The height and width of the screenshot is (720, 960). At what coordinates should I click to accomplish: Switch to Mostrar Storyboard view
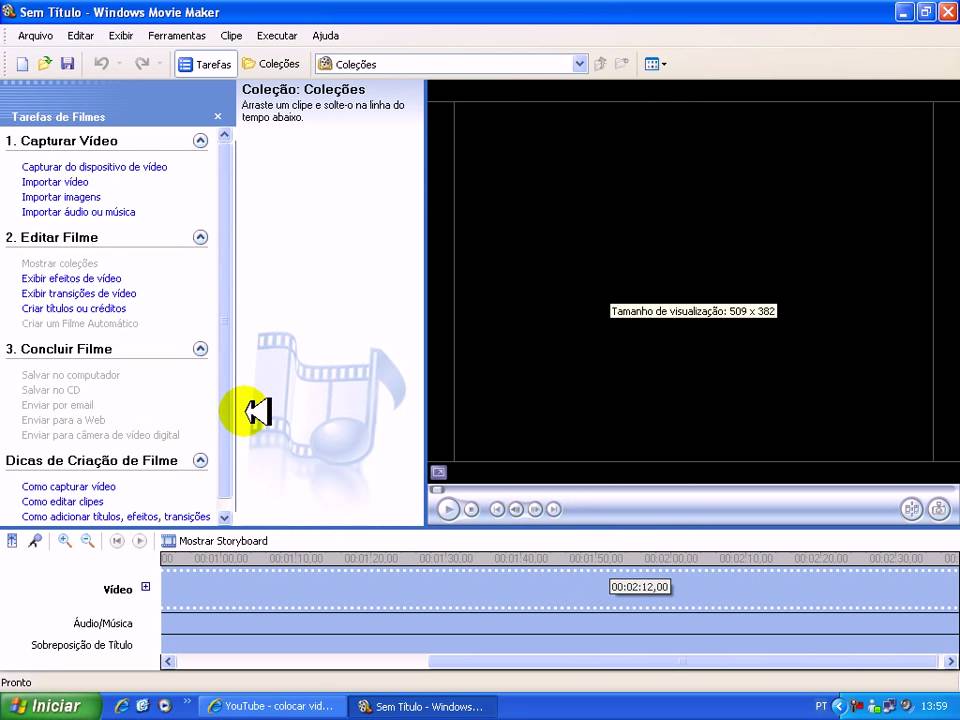[214, 541]
